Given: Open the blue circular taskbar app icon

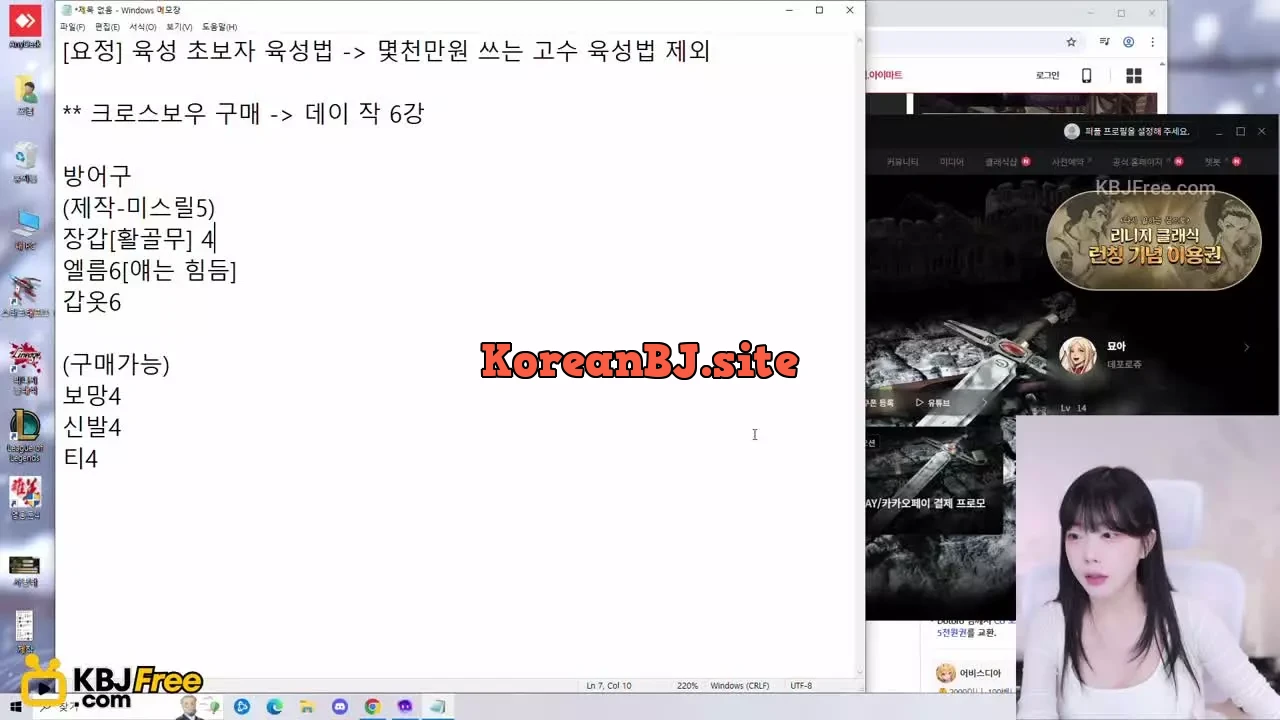Looking at the screenshot, I should tap(242, 707).
